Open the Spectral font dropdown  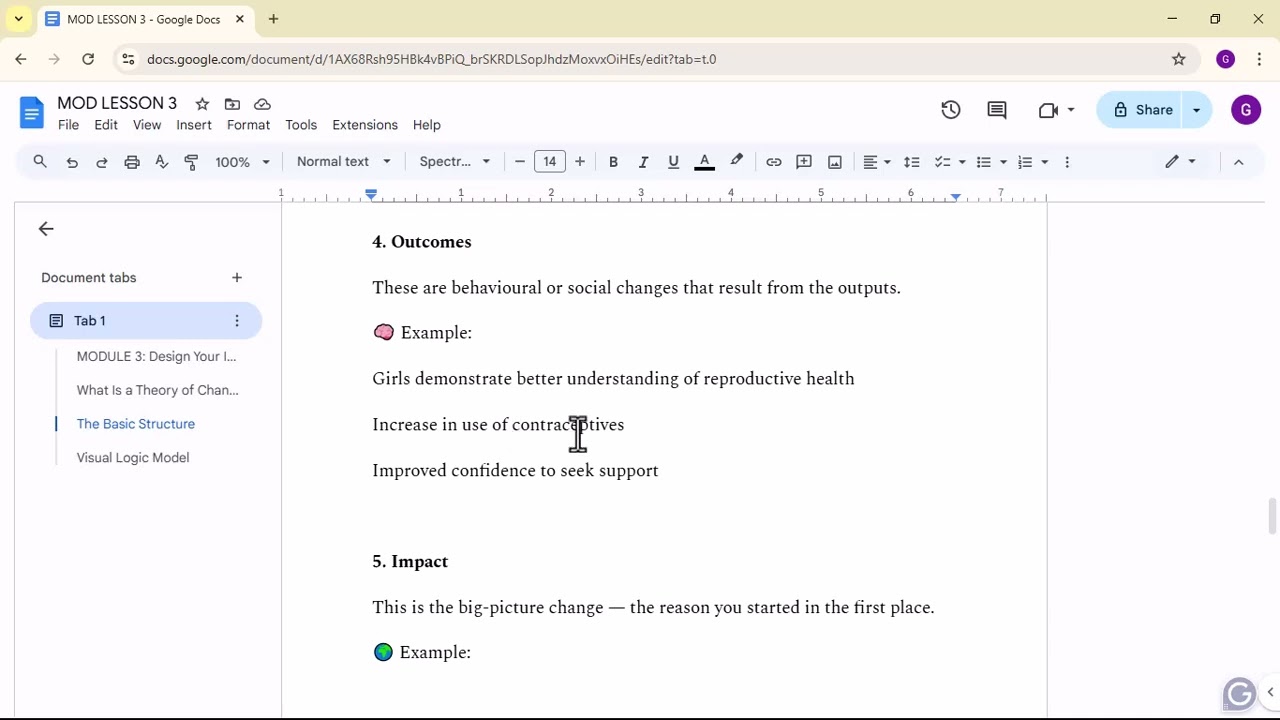(455, 162)
